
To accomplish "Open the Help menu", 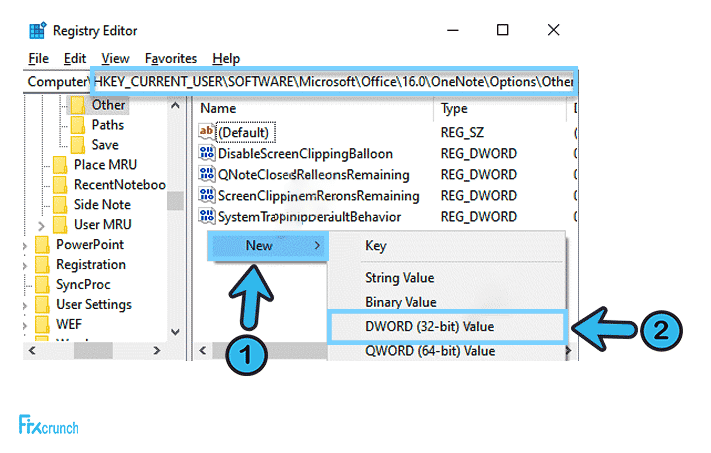I will (x=226, y=58).
